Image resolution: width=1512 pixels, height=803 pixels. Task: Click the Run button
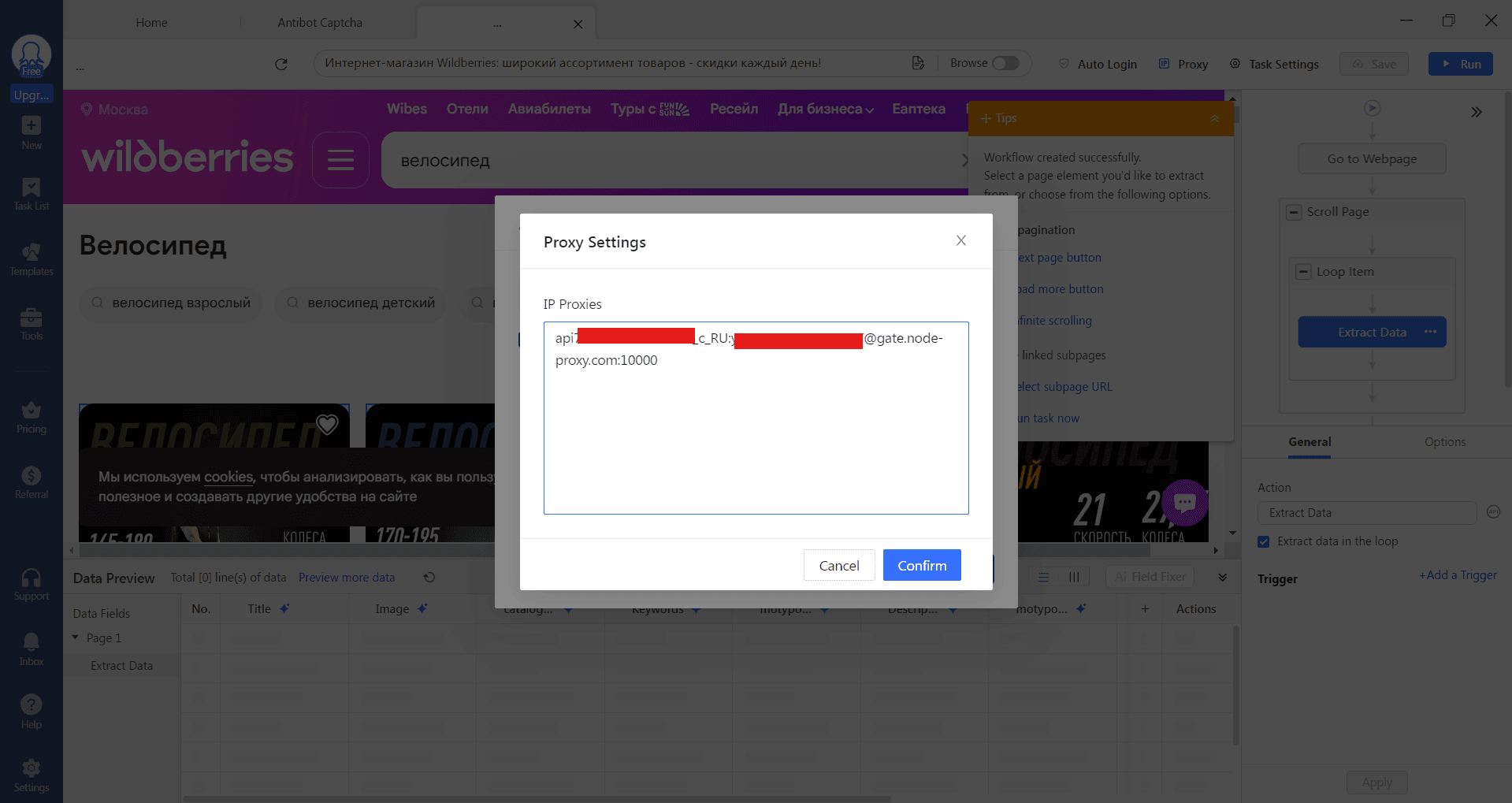click(1461, 64)
